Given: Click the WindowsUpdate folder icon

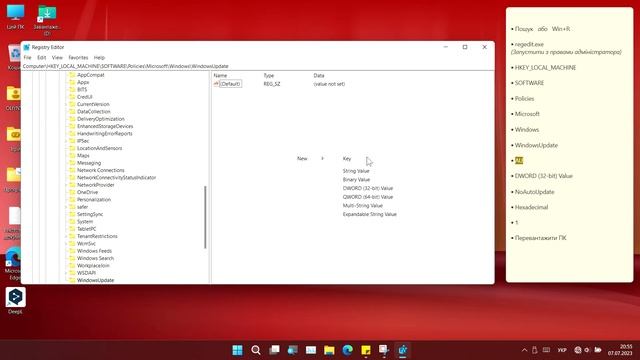Looking at the screenshot, I should pyautogui.click(x=73, y=280).
